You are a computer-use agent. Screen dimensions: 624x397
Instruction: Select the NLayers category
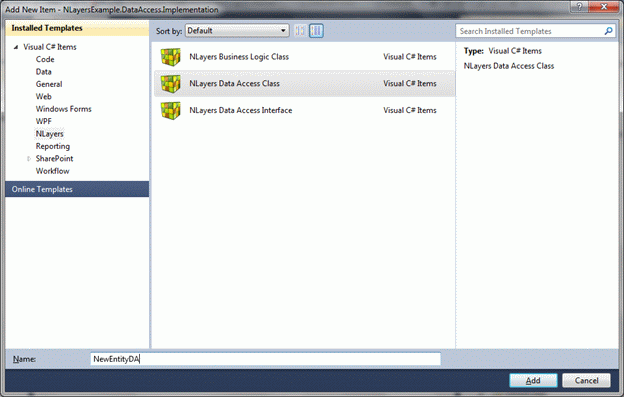tap(49, 134)
